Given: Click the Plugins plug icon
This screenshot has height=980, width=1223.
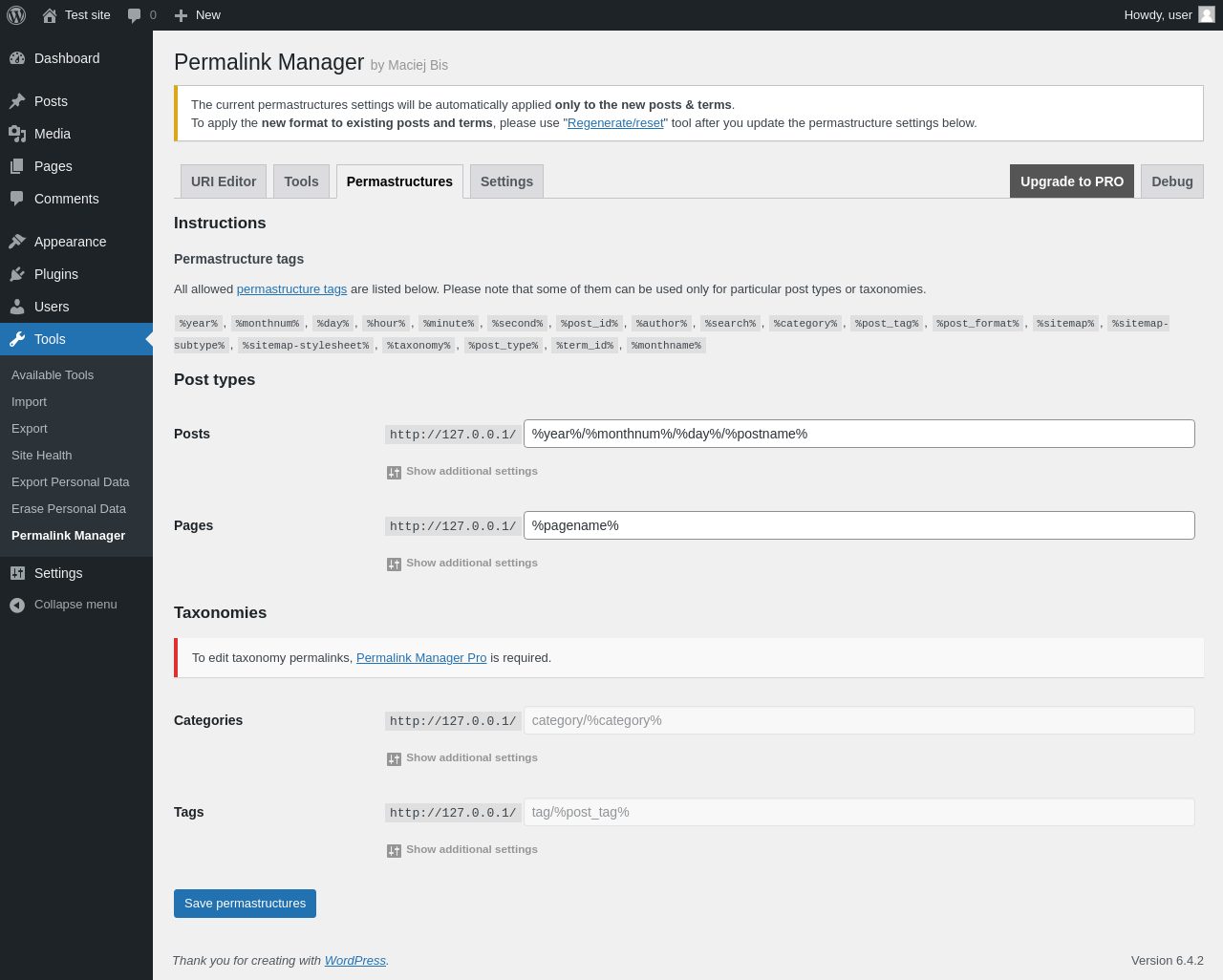Looking at the screenshot, I should pyautogui.click(x=17, y=274).
